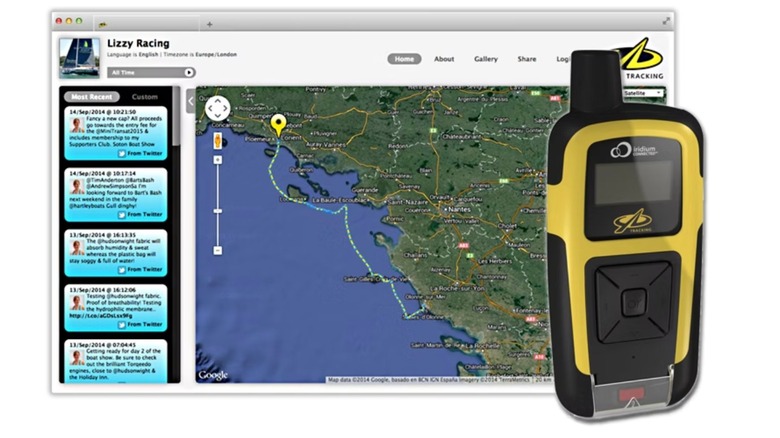
Task: Open the About page
Action: click(x=444, y=59)
